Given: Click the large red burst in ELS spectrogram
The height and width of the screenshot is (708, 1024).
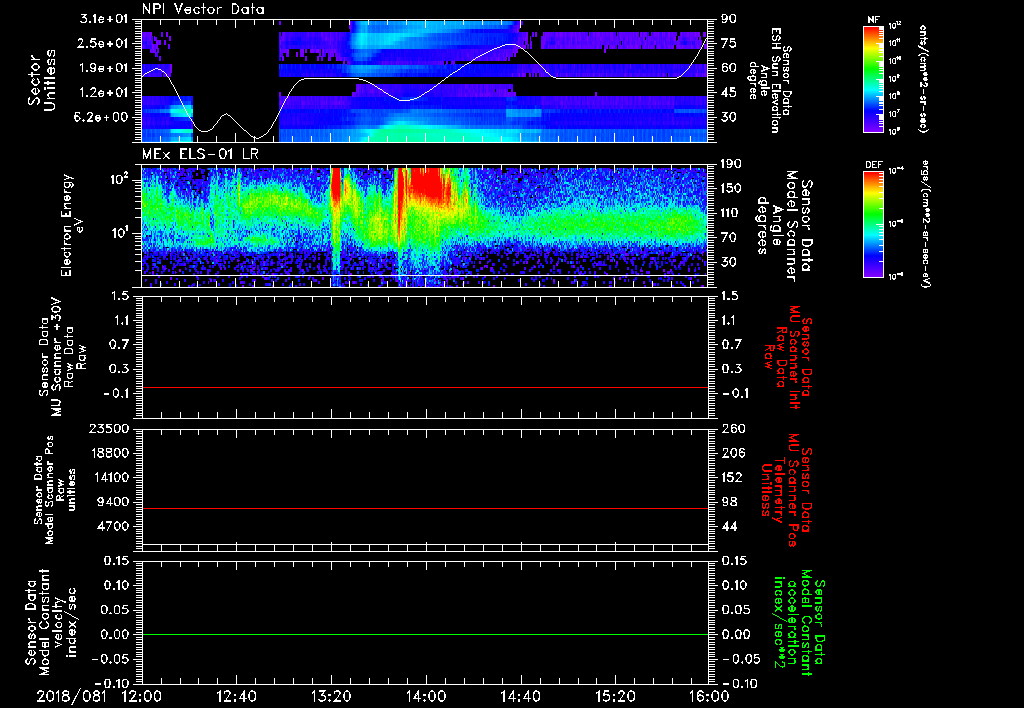Looking at the screenshot, I should point(430,182).
